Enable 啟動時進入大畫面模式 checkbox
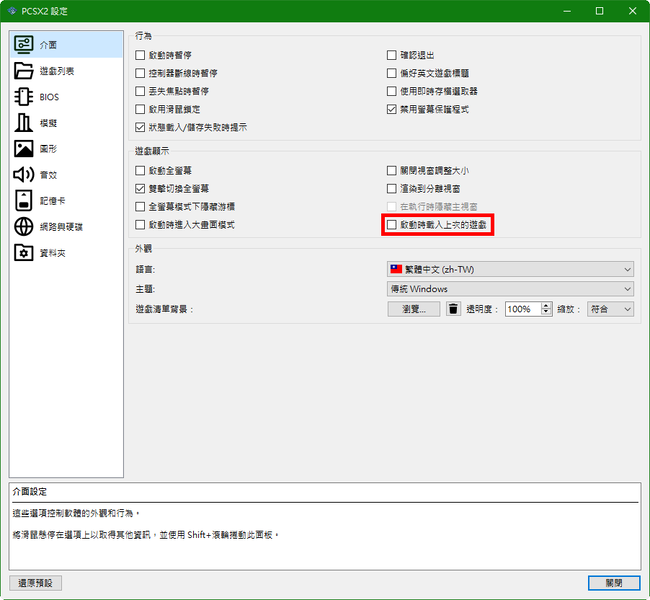650x600 pixels. [x=140, y=225]
